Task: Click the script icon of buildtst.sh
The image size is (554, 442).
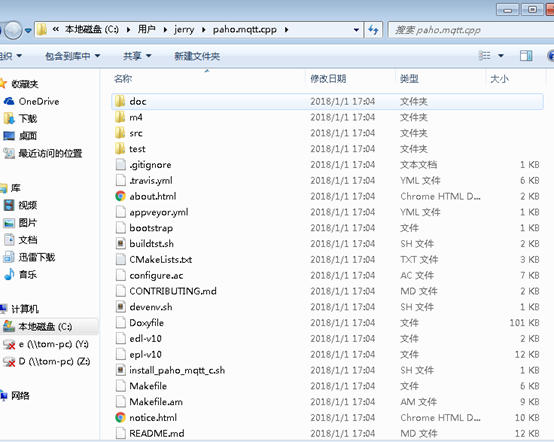Action: click(x=120, y=243)
